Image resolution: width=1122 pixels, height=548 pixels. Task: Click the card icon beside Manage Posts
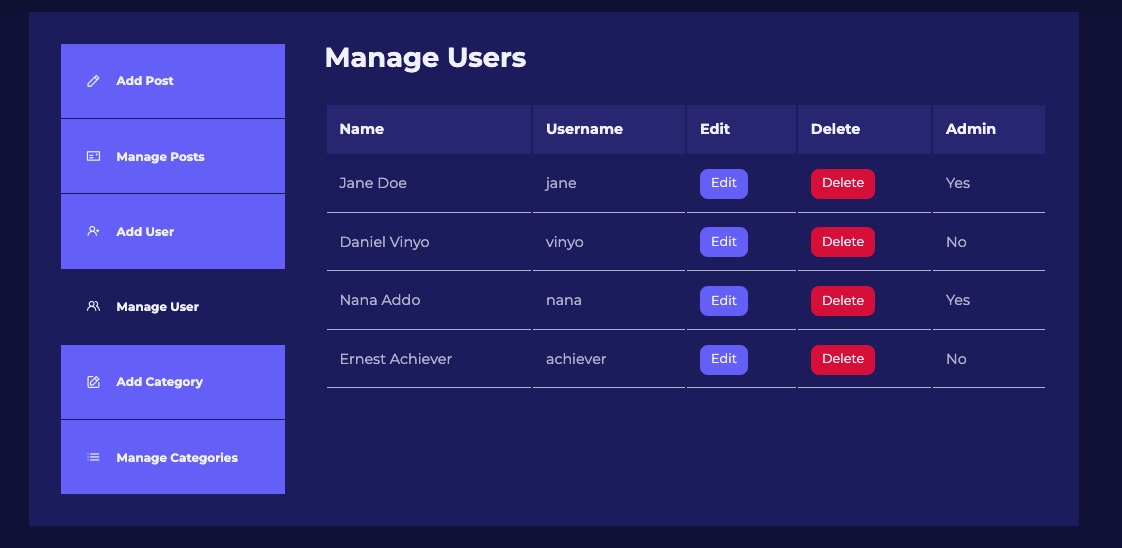(93, 156)
